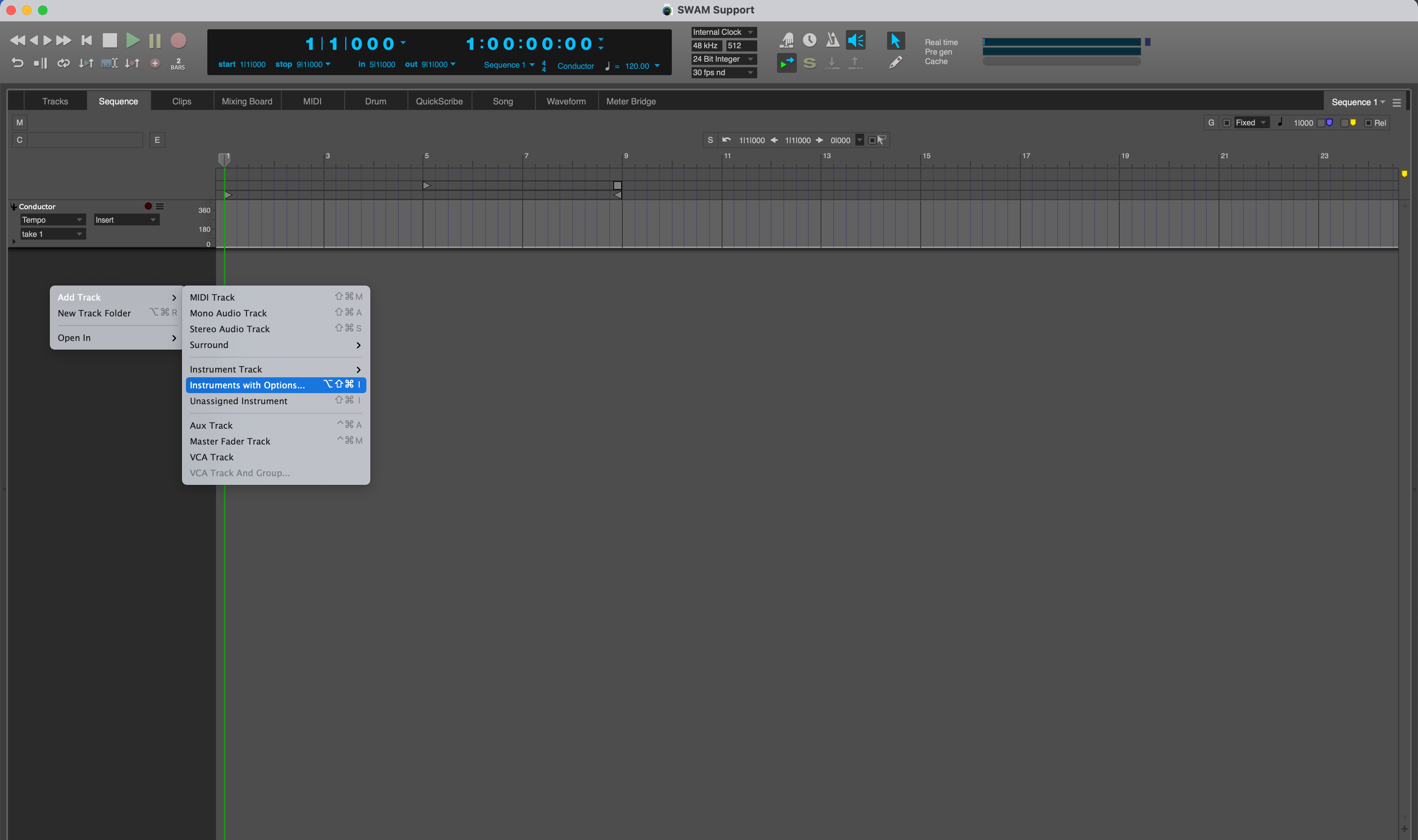1418x840 pixels.
Task: Toggle the metronome click icon
Action: pos(832,40)
